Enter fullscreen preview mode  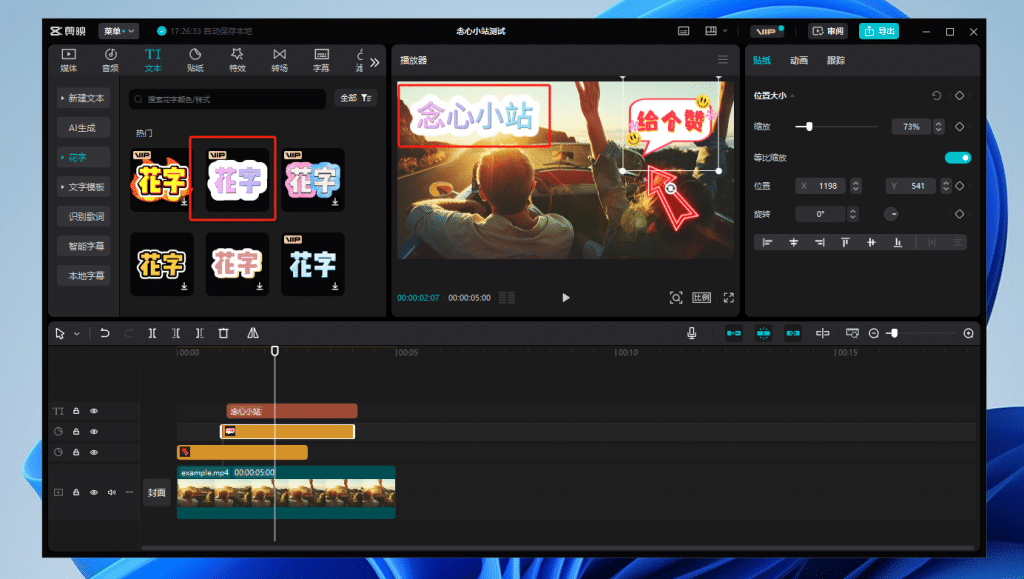point(729,298)
